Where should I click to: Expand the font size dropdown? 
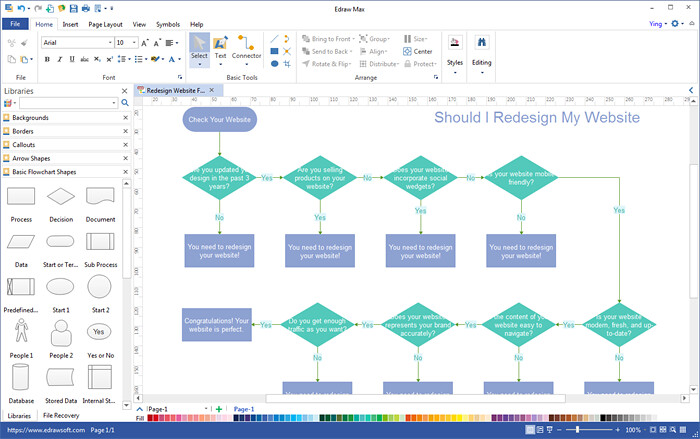coord(135,43)
